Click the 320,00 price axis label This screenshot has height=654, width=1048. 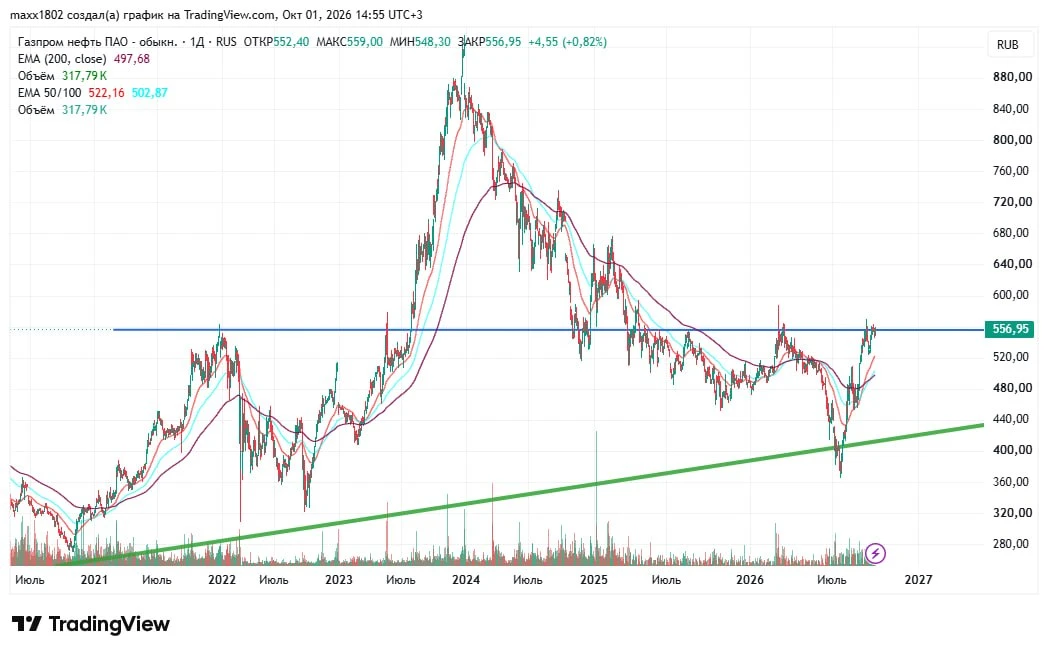point(1012,512)
